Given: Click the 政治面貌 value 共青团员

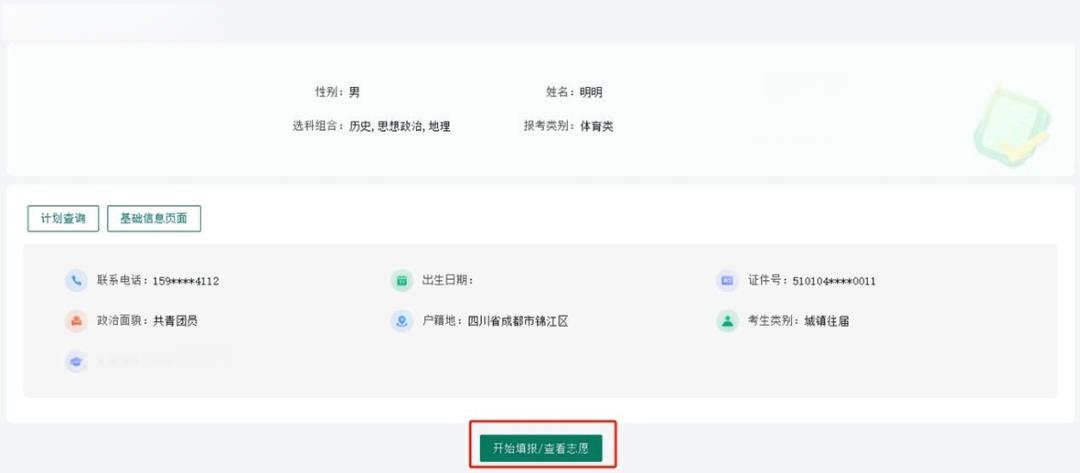Looking at the screenshot, I should (x=176, y=321).
